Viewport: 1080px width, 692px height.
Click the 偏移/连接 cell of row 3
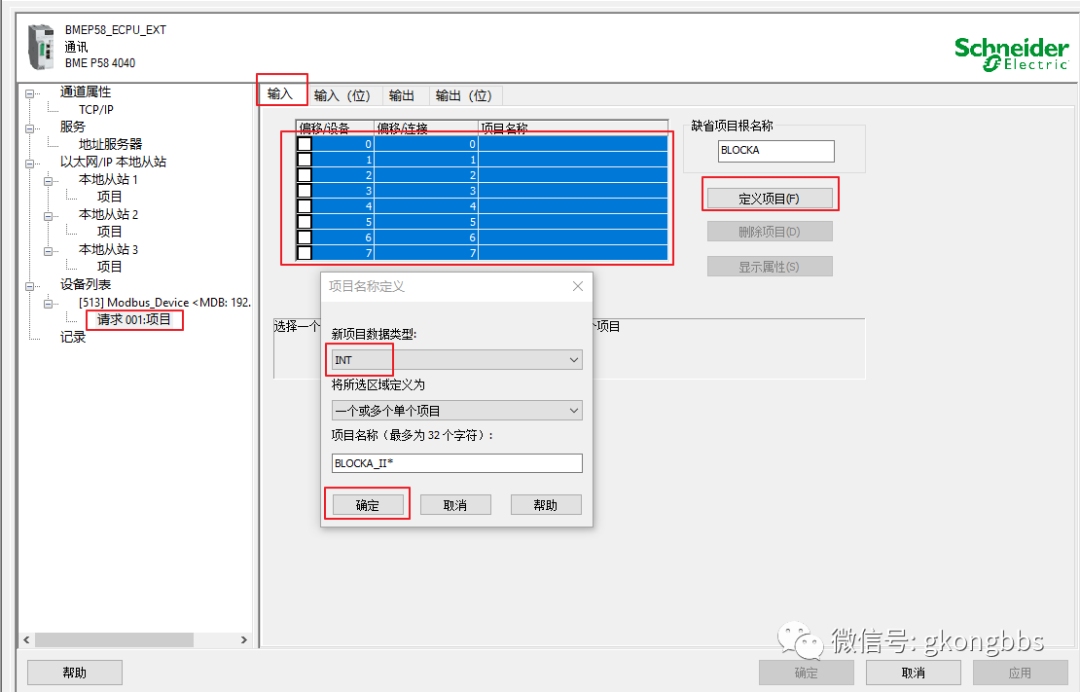click(426, 191)
